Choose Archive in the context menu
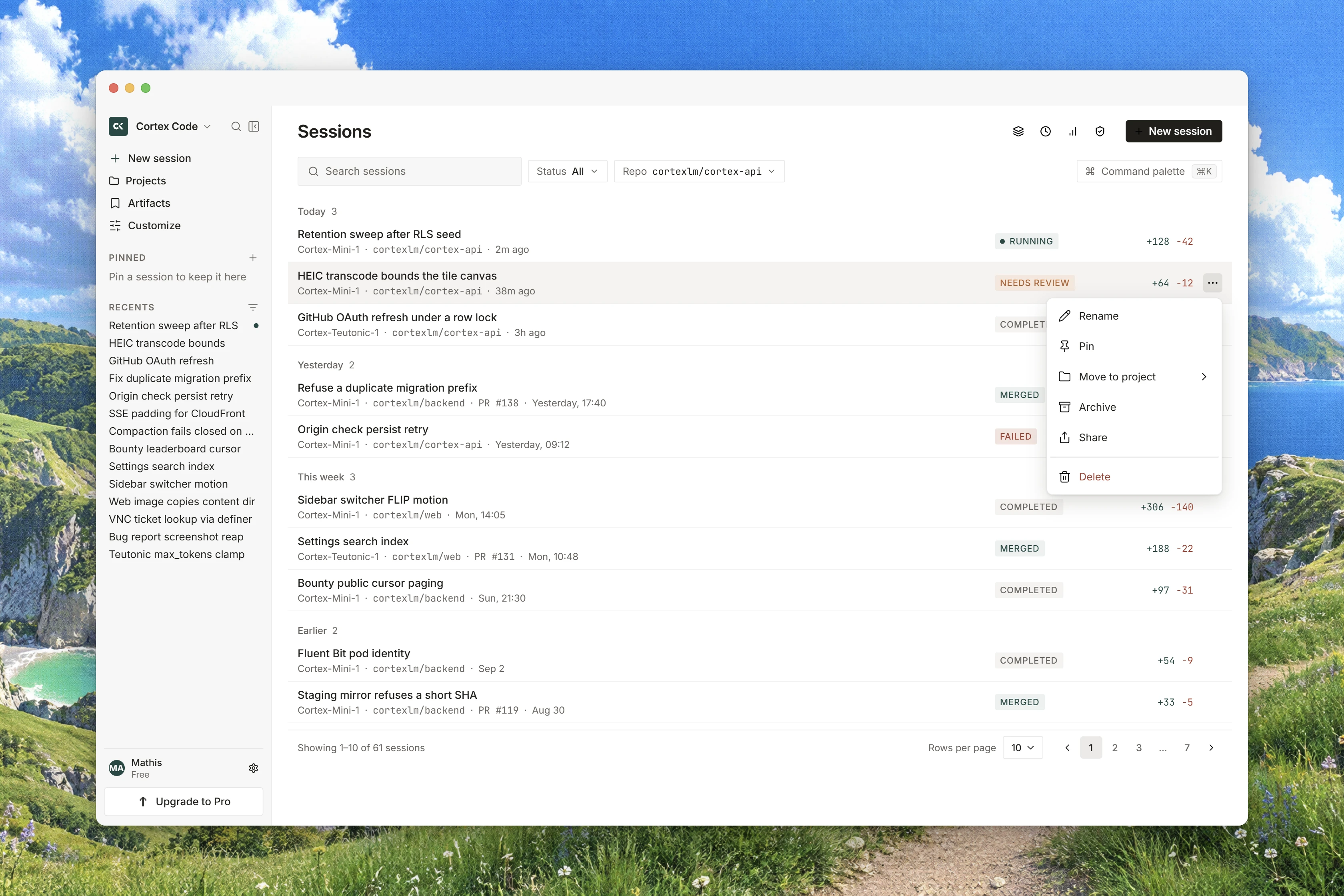The height and width of the screenshot is (896, 1344). (x=1134, y=407)
